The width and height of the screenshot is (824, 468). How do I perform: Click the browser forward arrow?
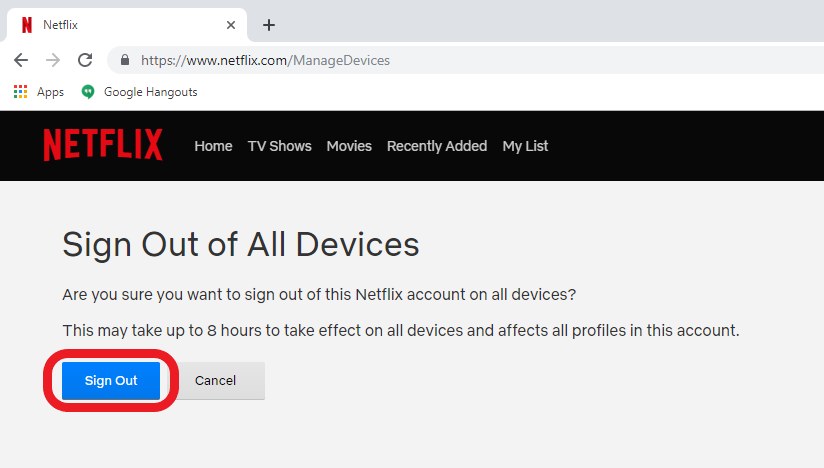tap(53, 60)
